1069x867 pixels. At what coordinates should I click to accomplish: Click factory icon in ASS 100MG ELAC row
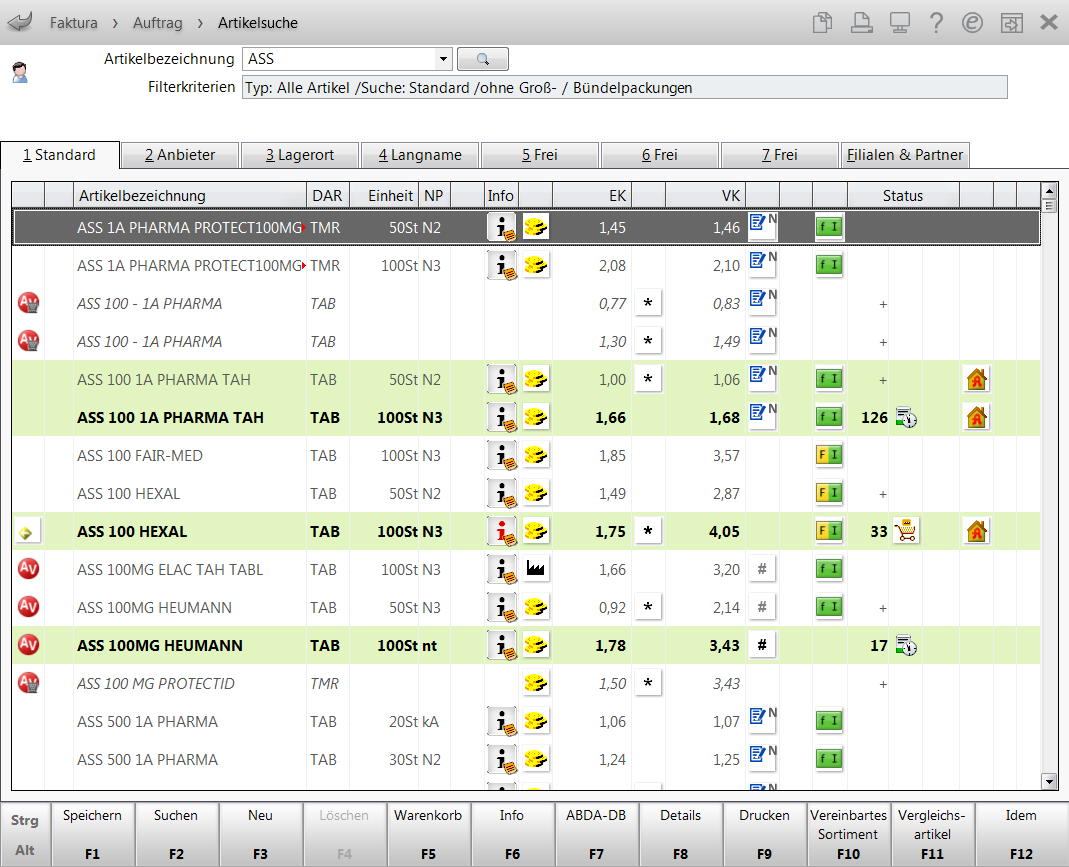pyautogui.click(x=536, y=569)
